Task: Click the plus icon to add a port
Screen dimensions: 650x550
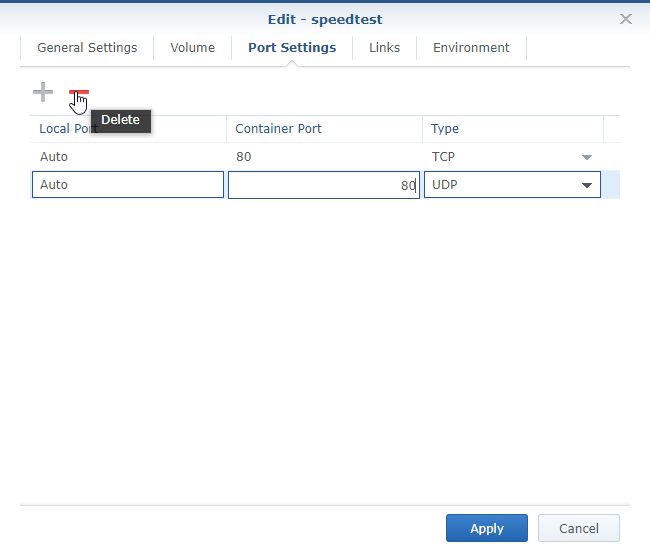Action: click(x=43, y=92)
